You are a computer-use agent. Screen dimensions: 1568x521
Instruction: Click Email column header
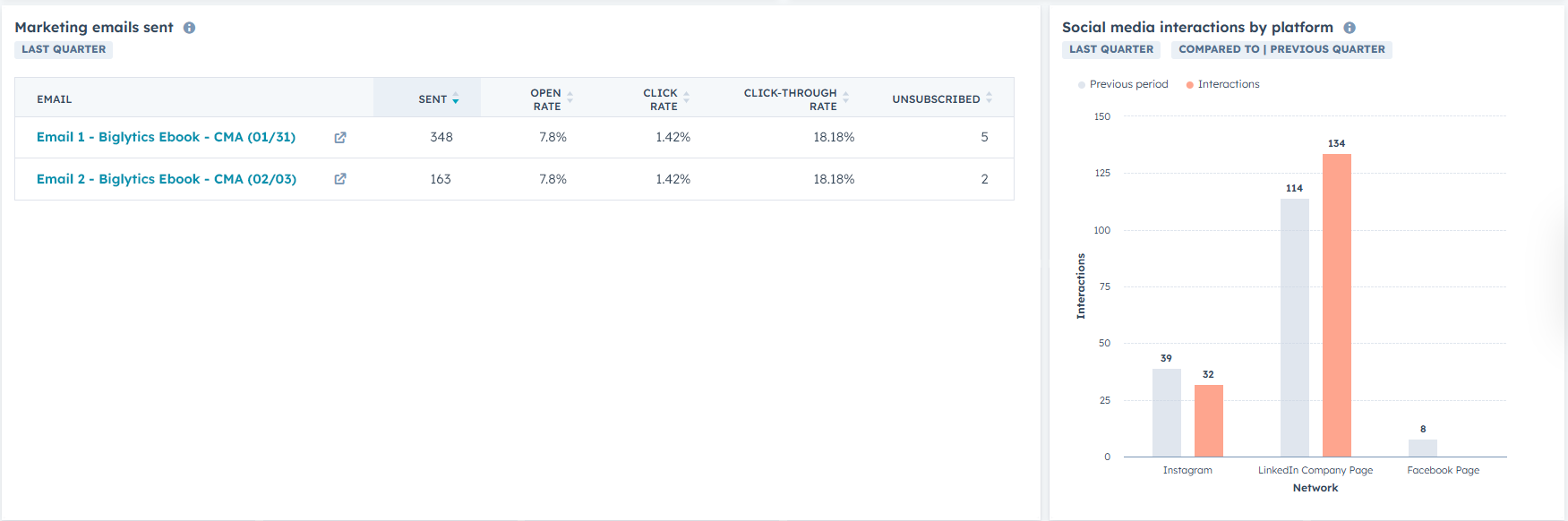[x=55, y=98]
